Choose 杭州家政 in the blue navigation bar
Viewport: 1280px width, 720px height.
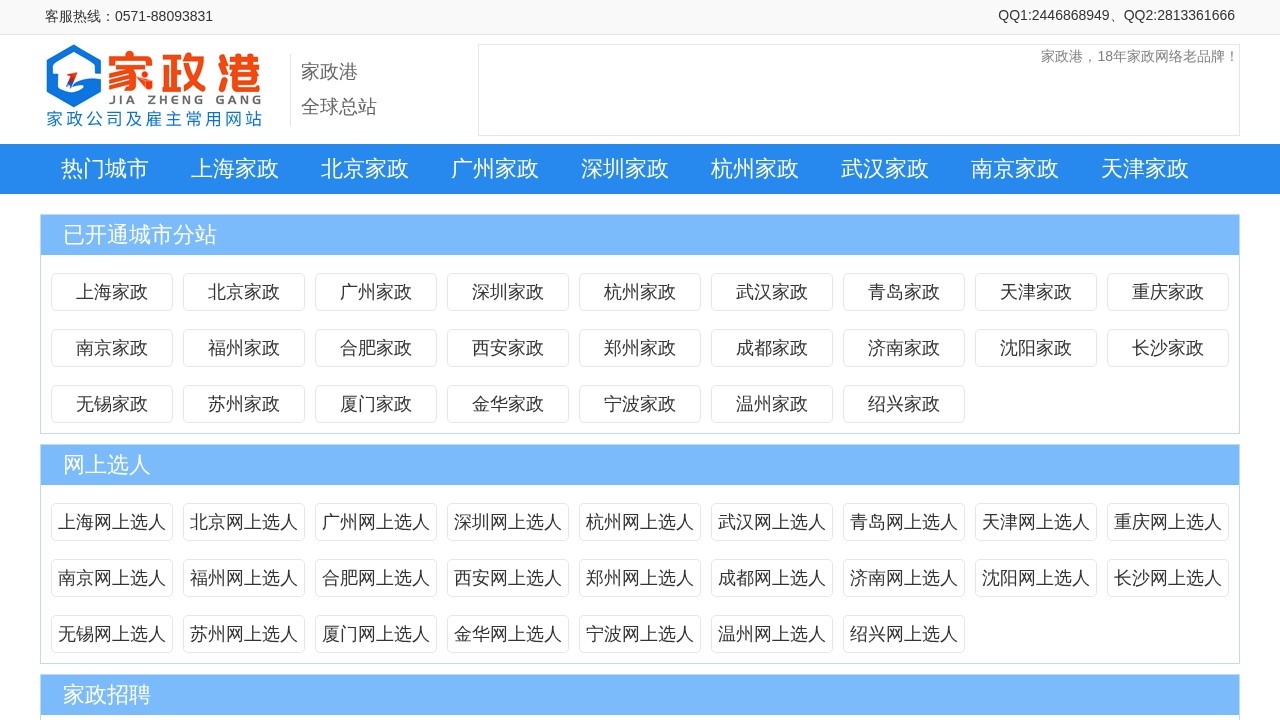point(755,169)
